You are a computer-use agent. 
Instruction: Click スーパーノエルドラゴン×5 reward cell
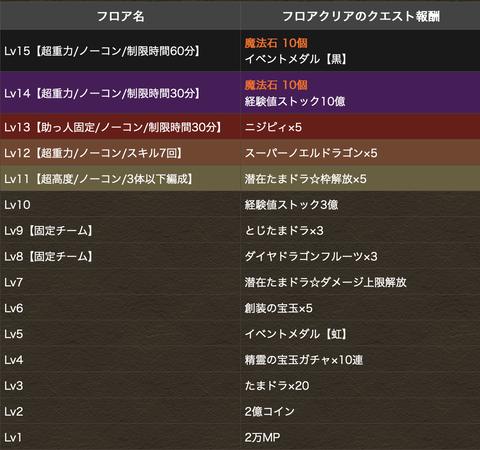click(x=360, y=153)
